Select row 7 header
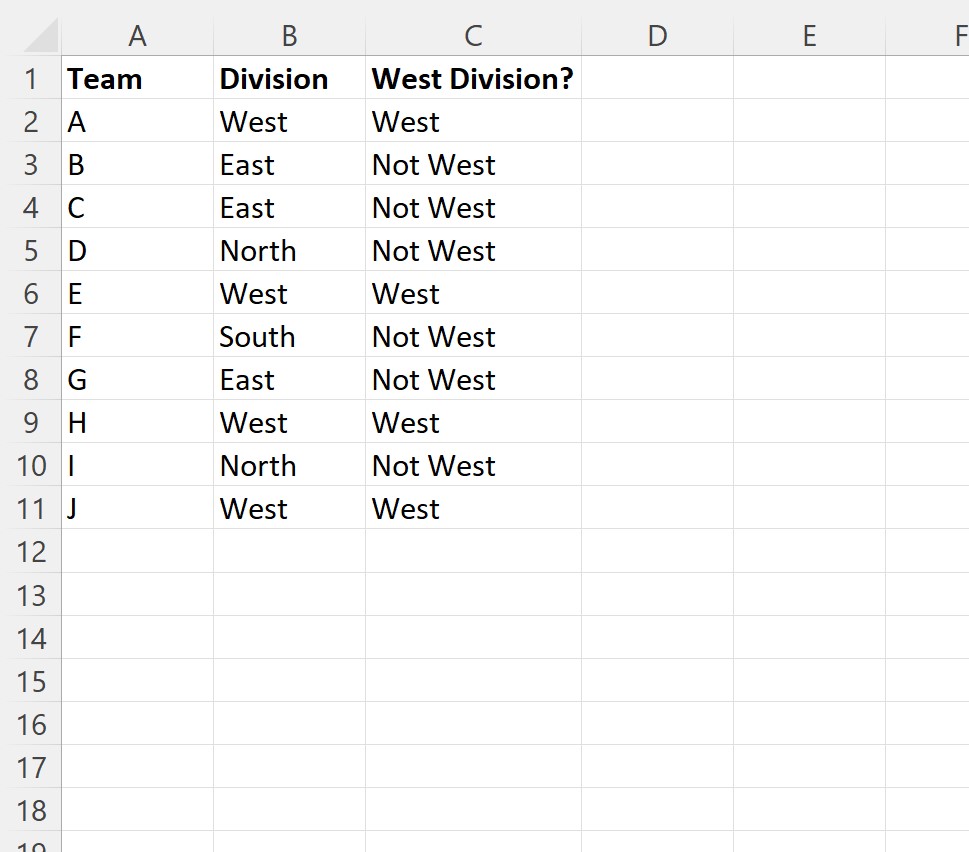This screenshot has height=852, width=969. tap(31, 337)
